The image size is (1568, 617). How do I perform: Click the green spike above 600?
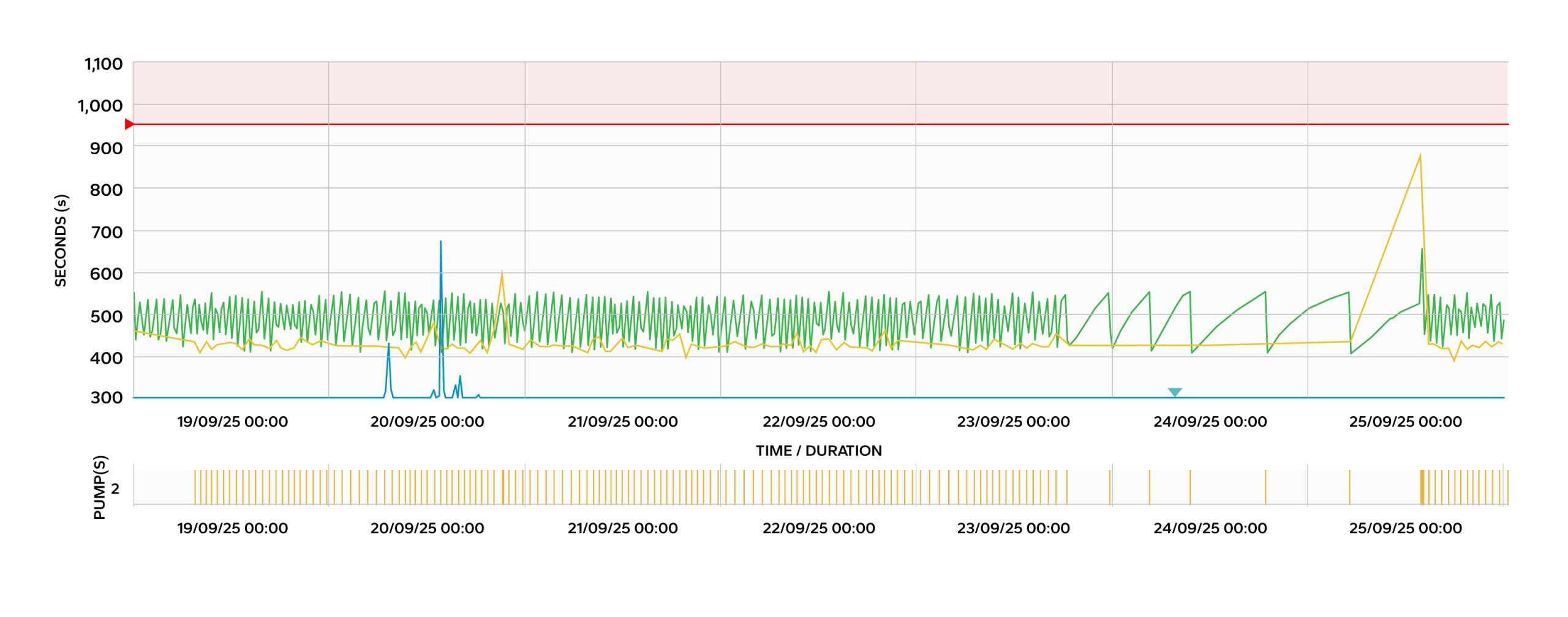[x=1422, y=250]
